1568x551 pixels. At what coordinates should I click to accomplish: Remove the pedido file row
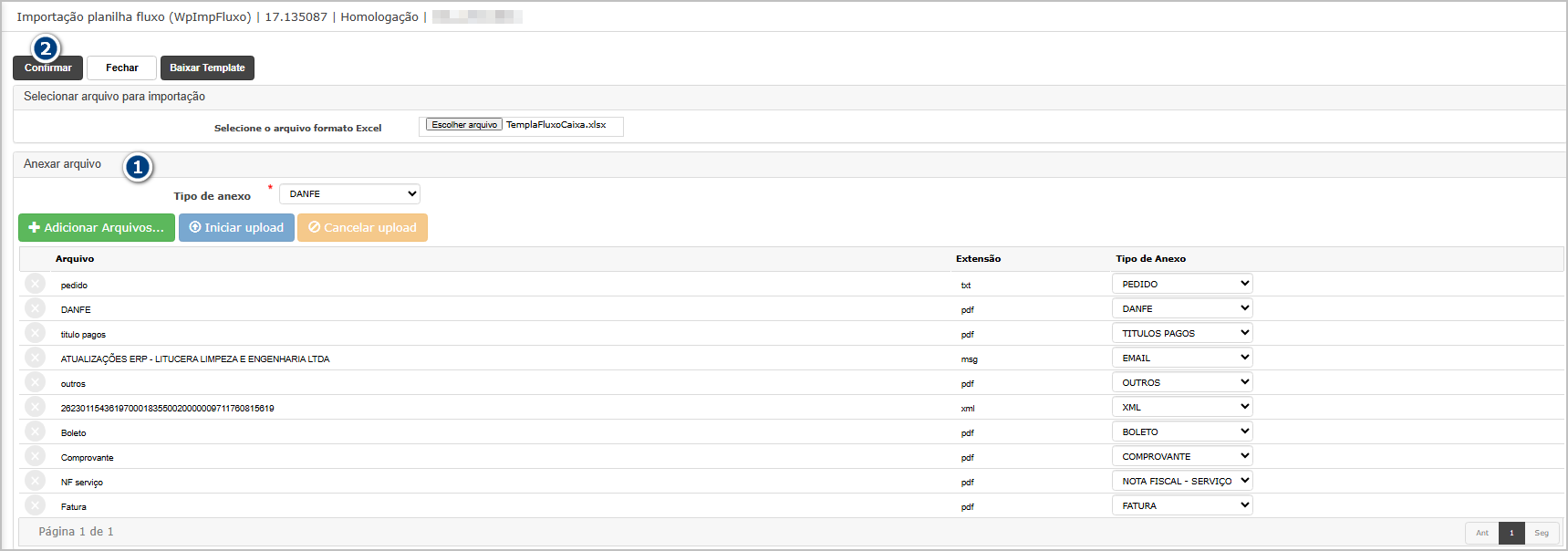35,284
